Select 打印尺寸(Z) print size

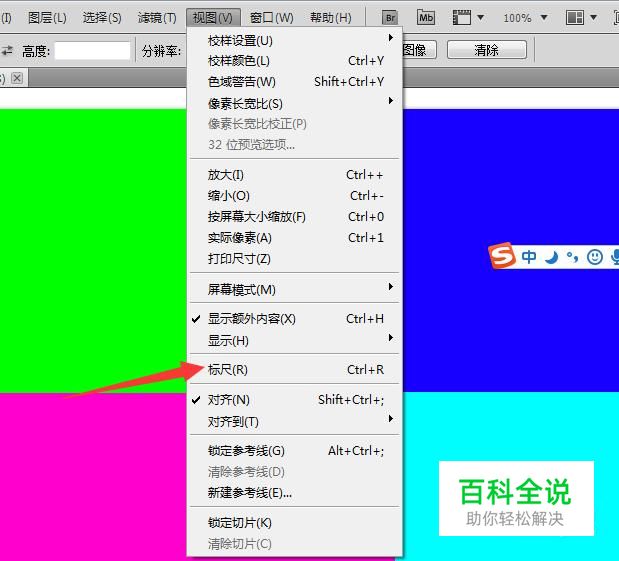pos(294,259)
